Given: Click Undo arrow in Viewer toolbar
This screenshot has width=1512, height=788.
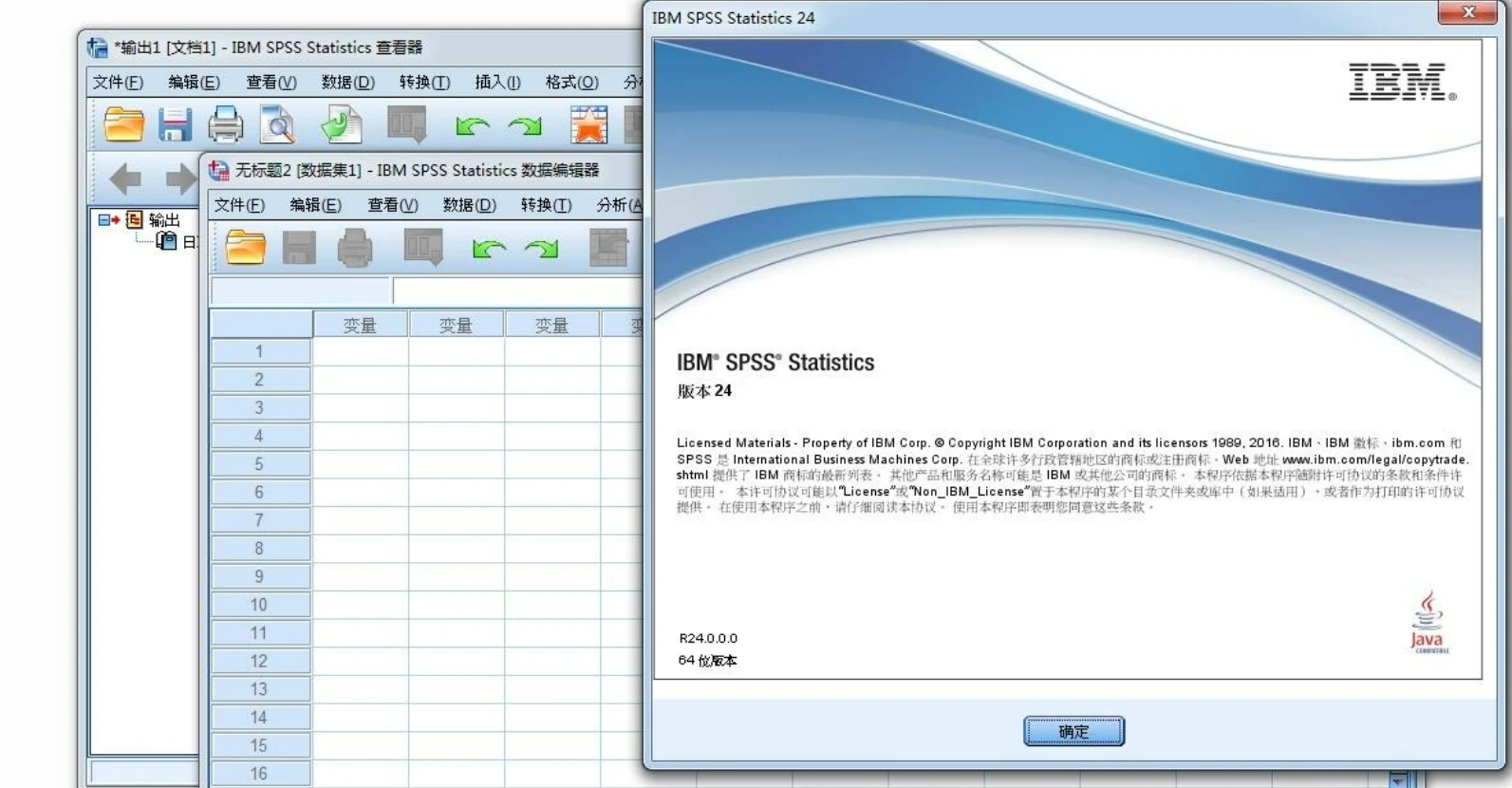Looking at the screenshot, I should [x=472, y=125].
